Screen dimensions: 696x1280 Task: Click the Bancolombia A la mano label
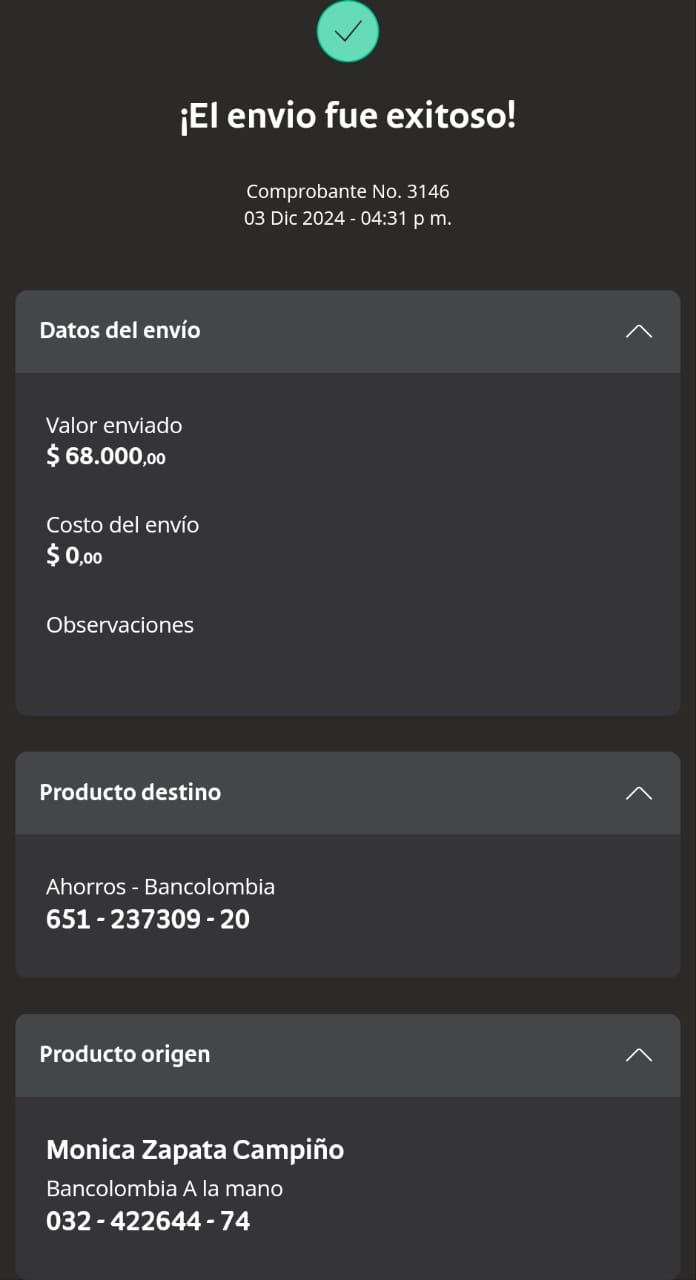164,1189
